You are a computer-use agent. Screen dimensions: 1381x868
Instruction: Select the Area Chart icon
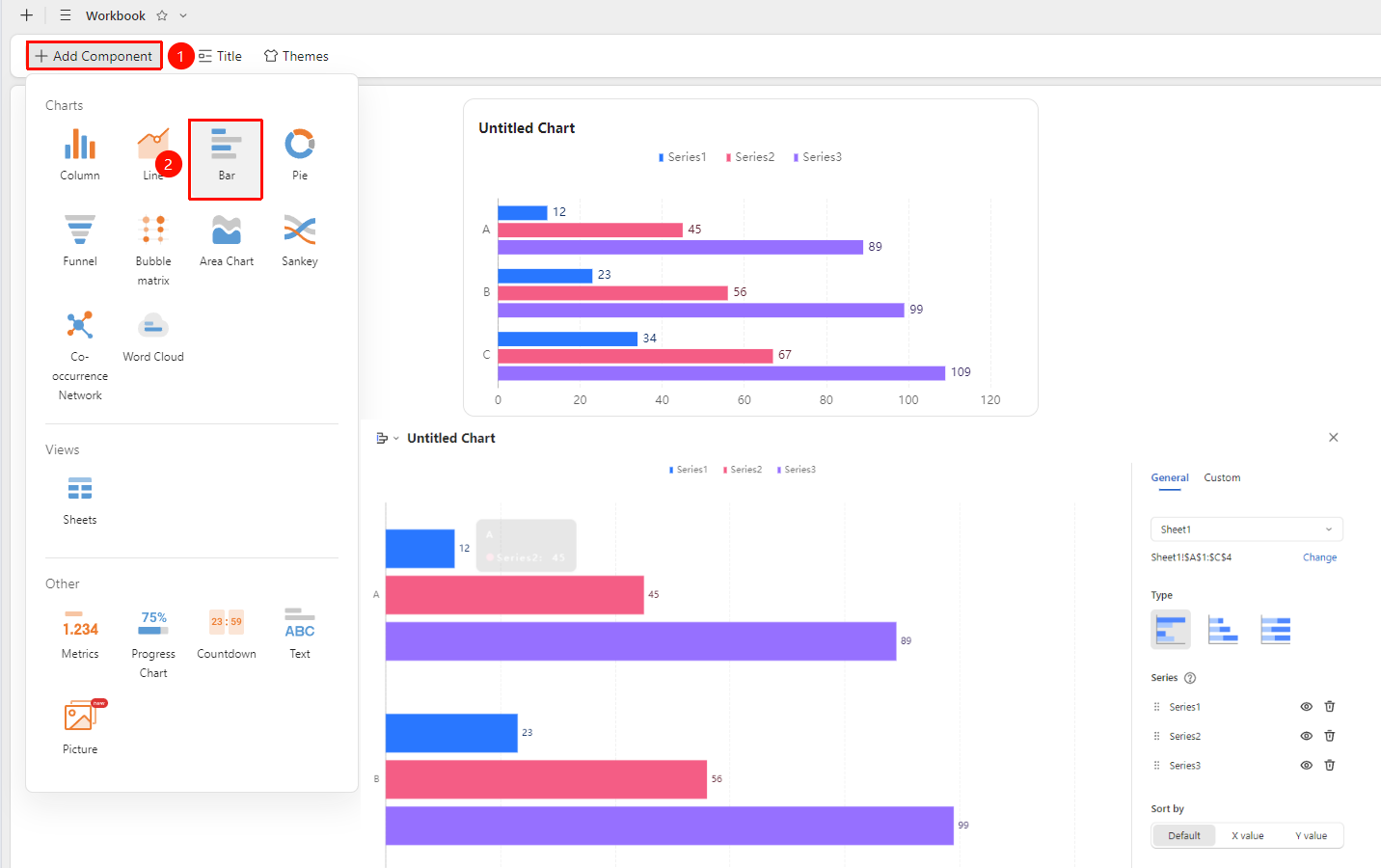227,240
